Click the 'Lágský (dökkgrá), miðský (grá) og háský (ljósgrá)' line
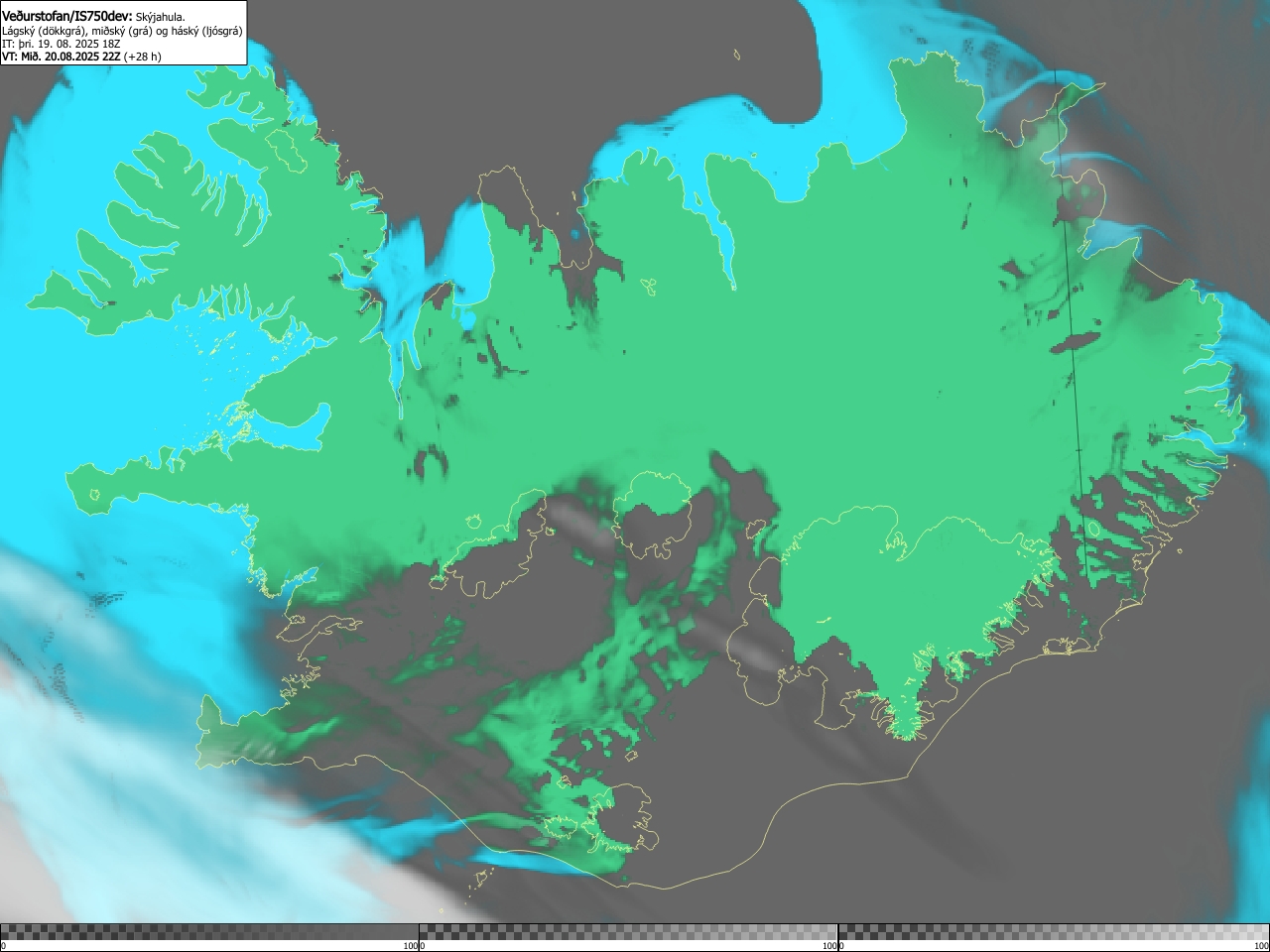This screenshot has width=1270, height=952. click(122, 31)
